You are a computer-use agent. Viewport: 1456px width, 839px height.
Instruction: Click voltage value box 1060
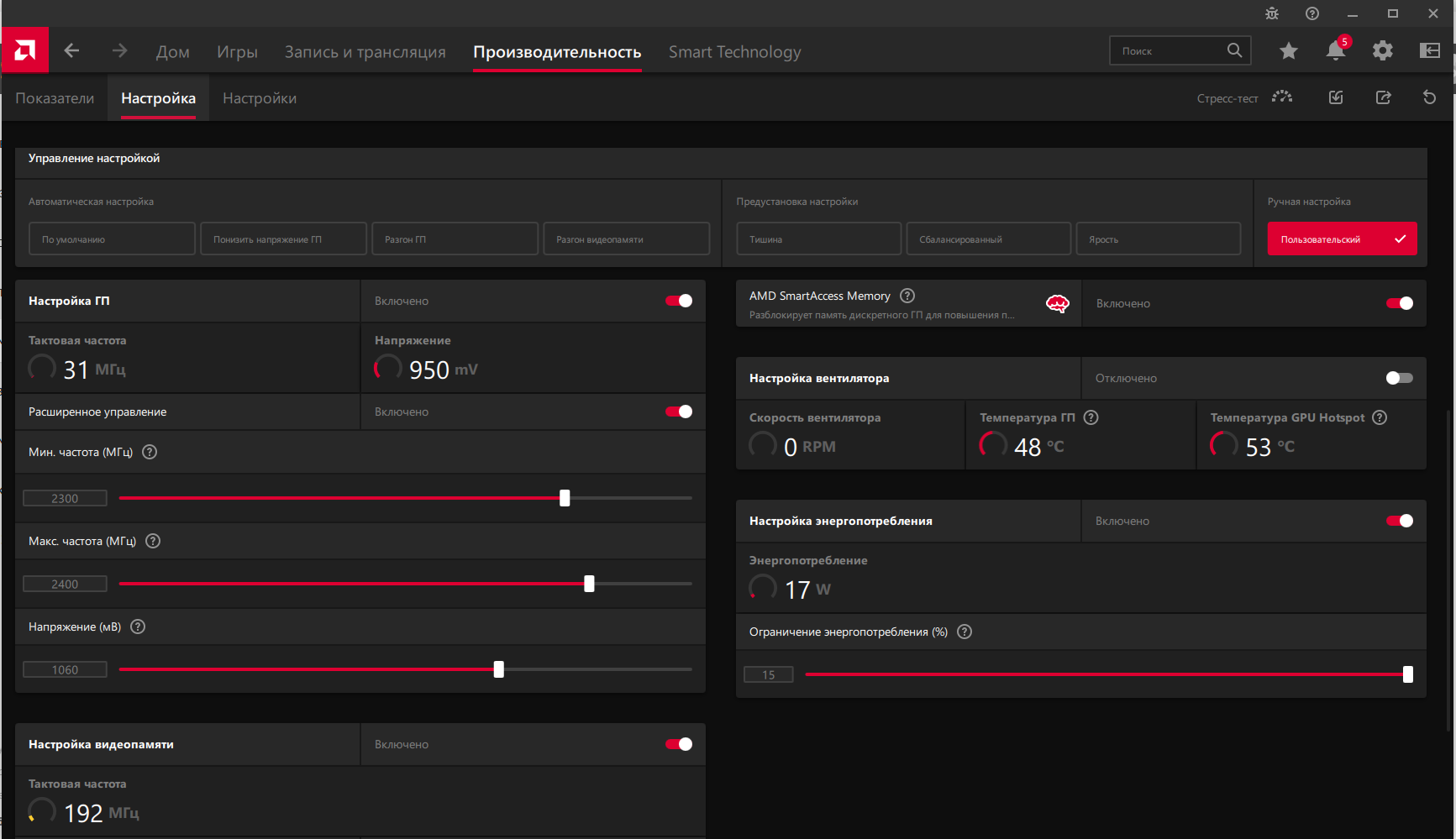pos(65,669)
